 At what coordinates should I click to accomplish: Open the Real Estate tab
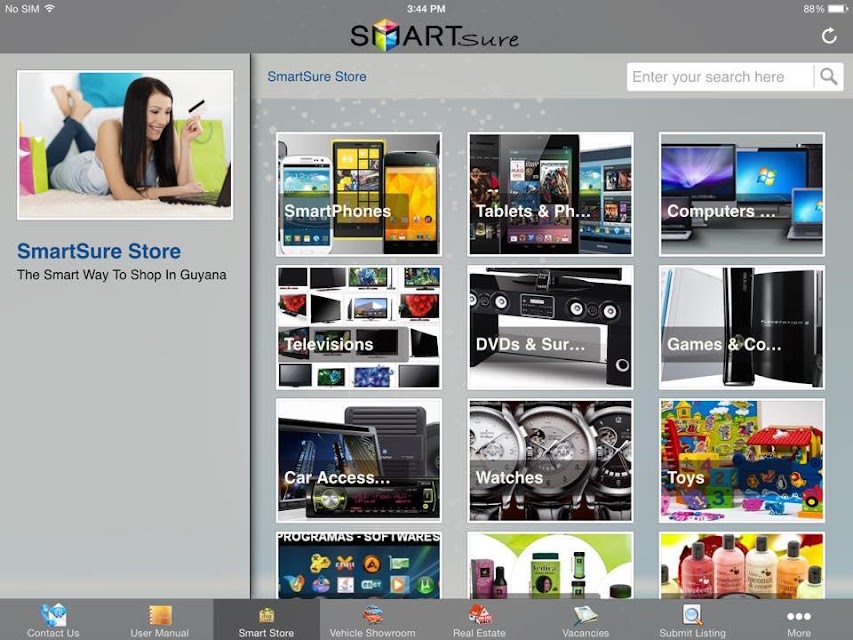[x=479, y=620]
